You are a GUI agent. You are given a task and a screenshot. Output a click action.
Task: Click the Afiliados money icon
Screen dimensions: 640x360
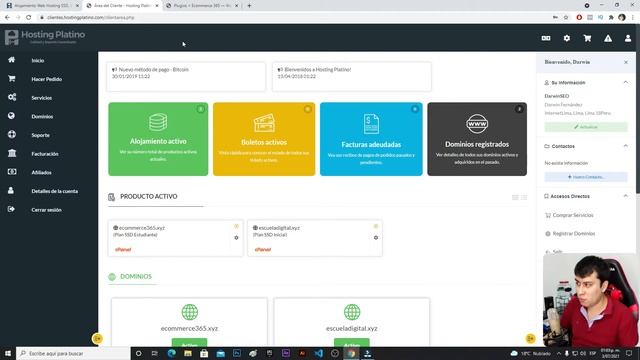pyautogui.click(x=12, y=172)
